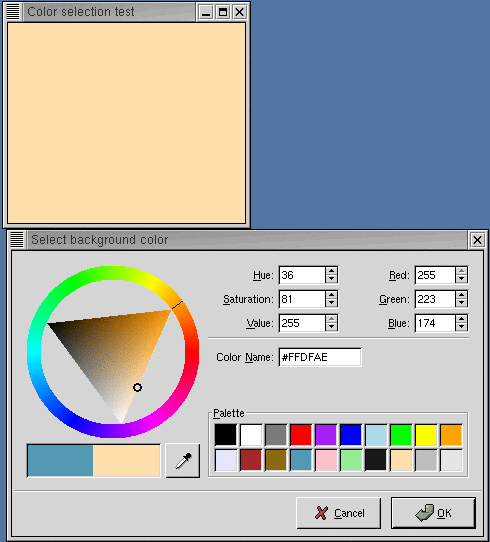The image size is (490, 542).
Task: Close the Color selection test window
Action: pyautogui.click(x=239, y=12)
